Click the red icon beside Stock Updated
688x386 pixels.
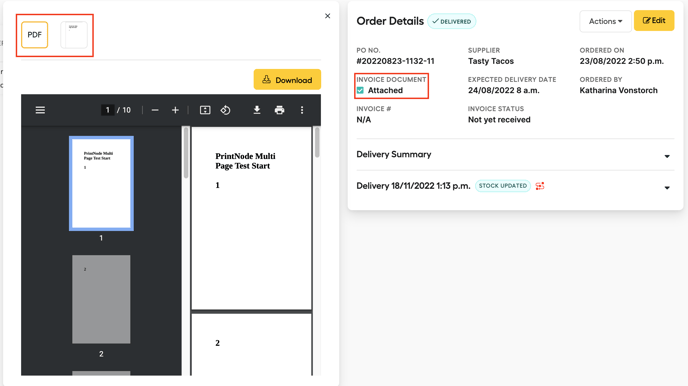[x=540, y=186]
